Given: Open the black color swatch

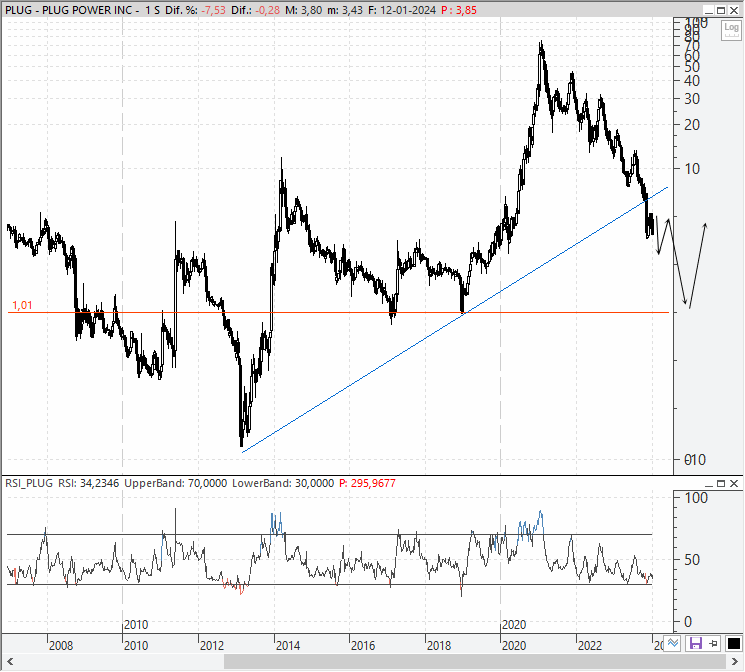Looking at the screenshot, I should 734,643.
